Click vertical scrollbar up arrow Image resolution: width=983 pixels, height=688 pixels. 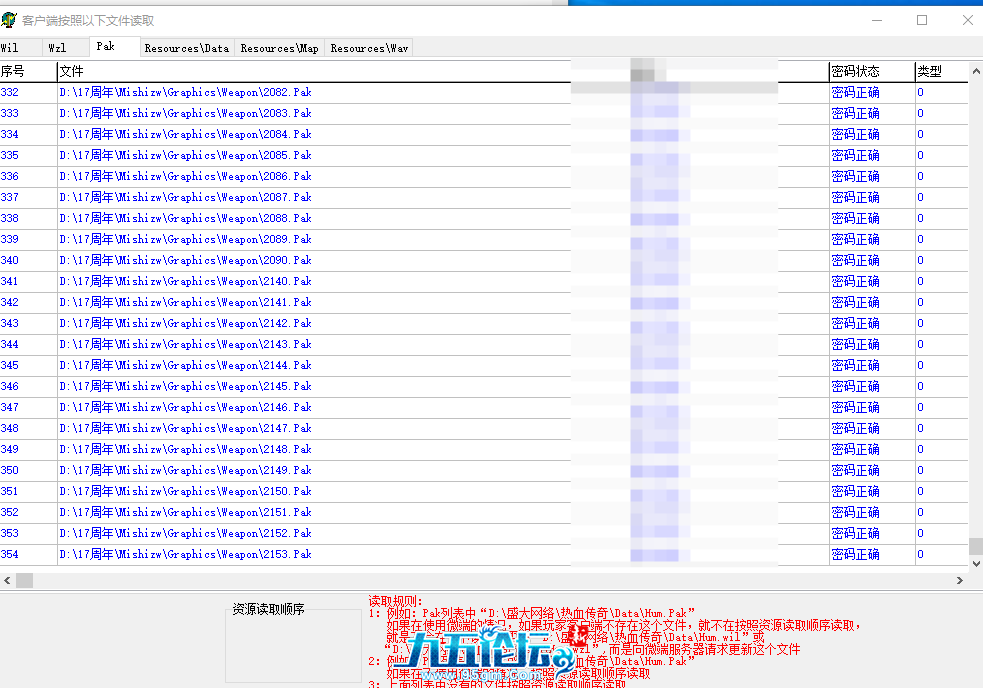pyautogui.click(x=976, y=71)
